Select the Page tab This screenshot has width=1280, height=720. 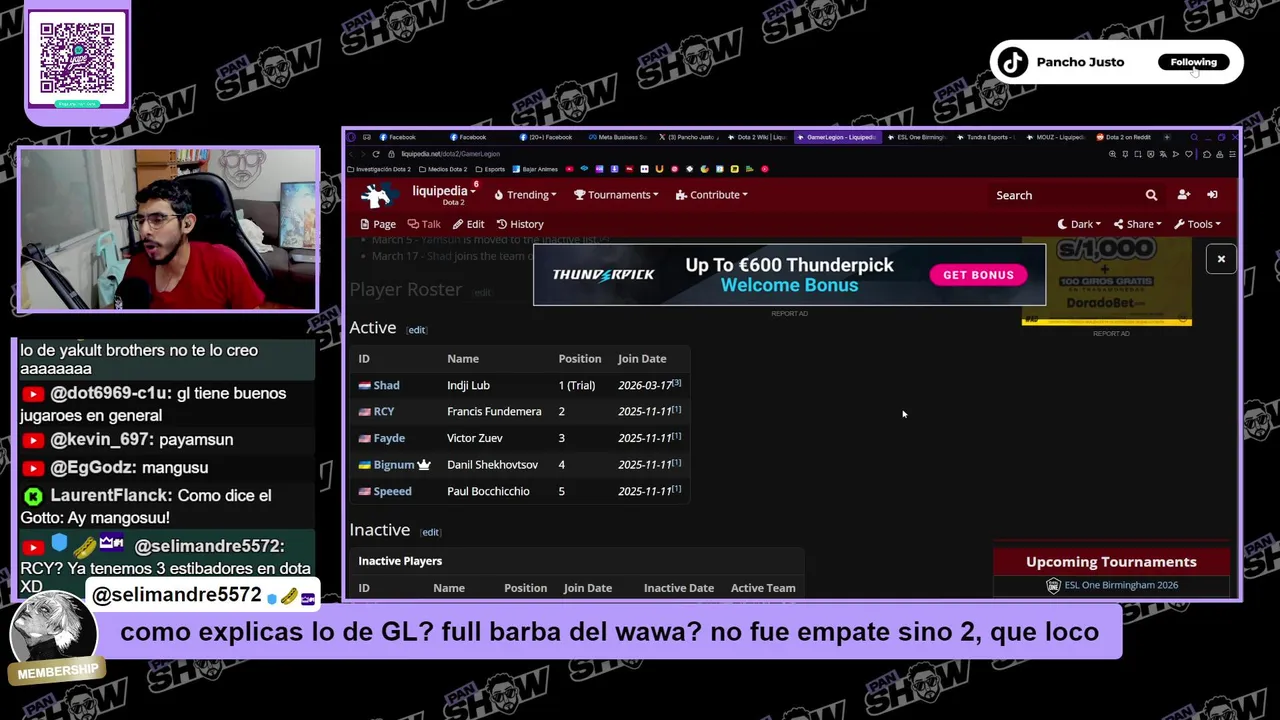click(x=378, y=224)
